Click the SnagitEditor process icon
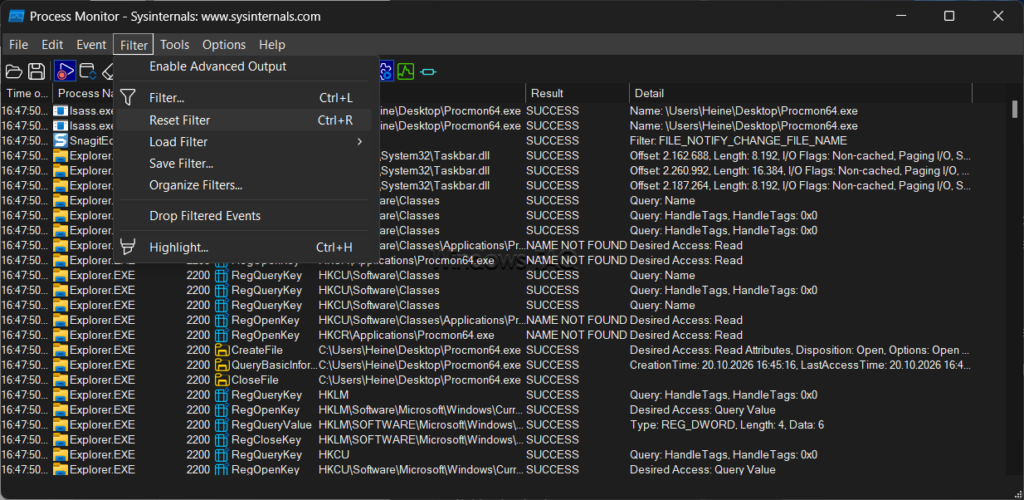 pyautogui.click(x=61, y=140)
